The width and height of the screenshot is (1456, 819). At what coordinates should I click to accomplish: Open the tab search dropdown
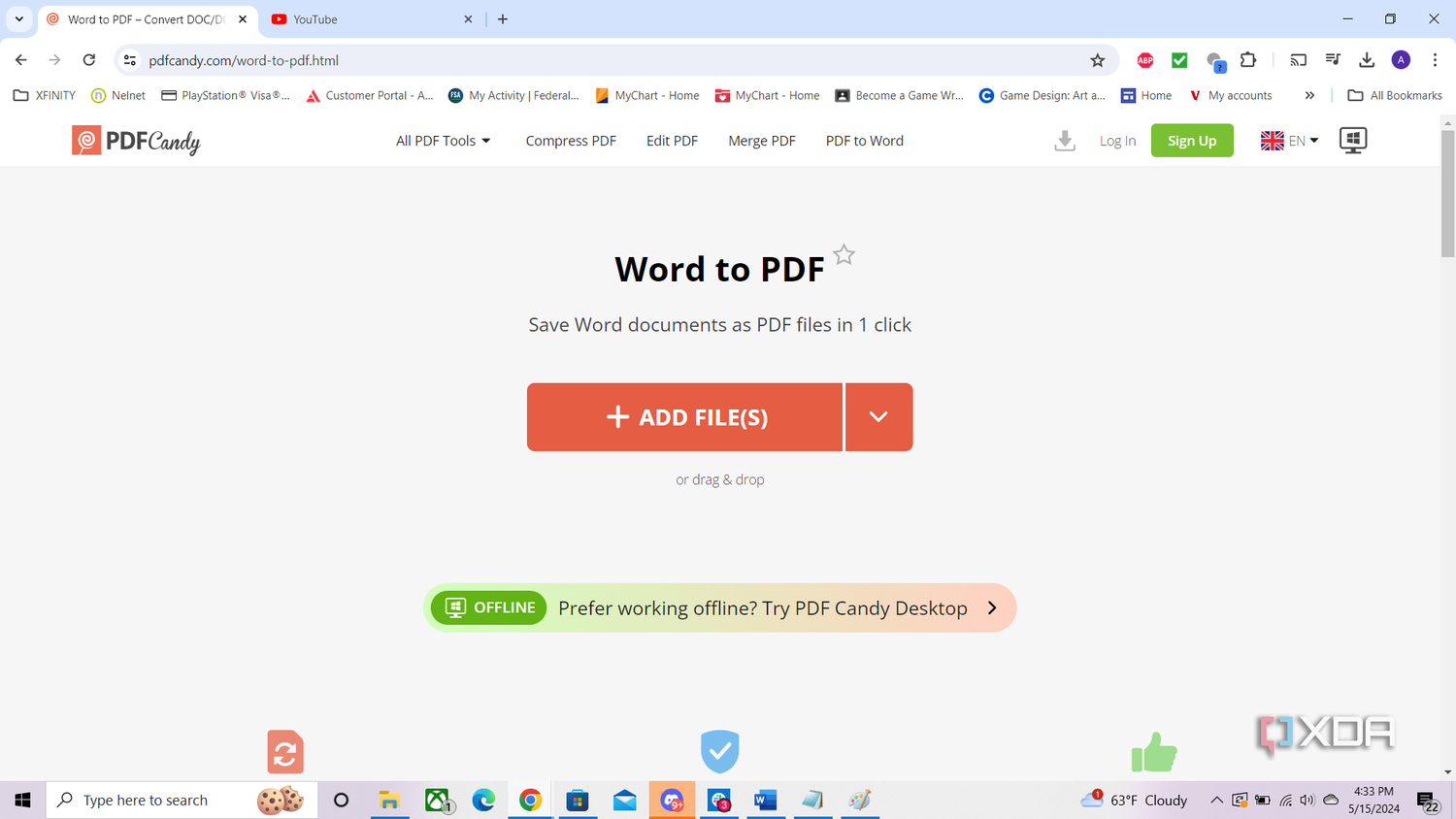(19, 19)
